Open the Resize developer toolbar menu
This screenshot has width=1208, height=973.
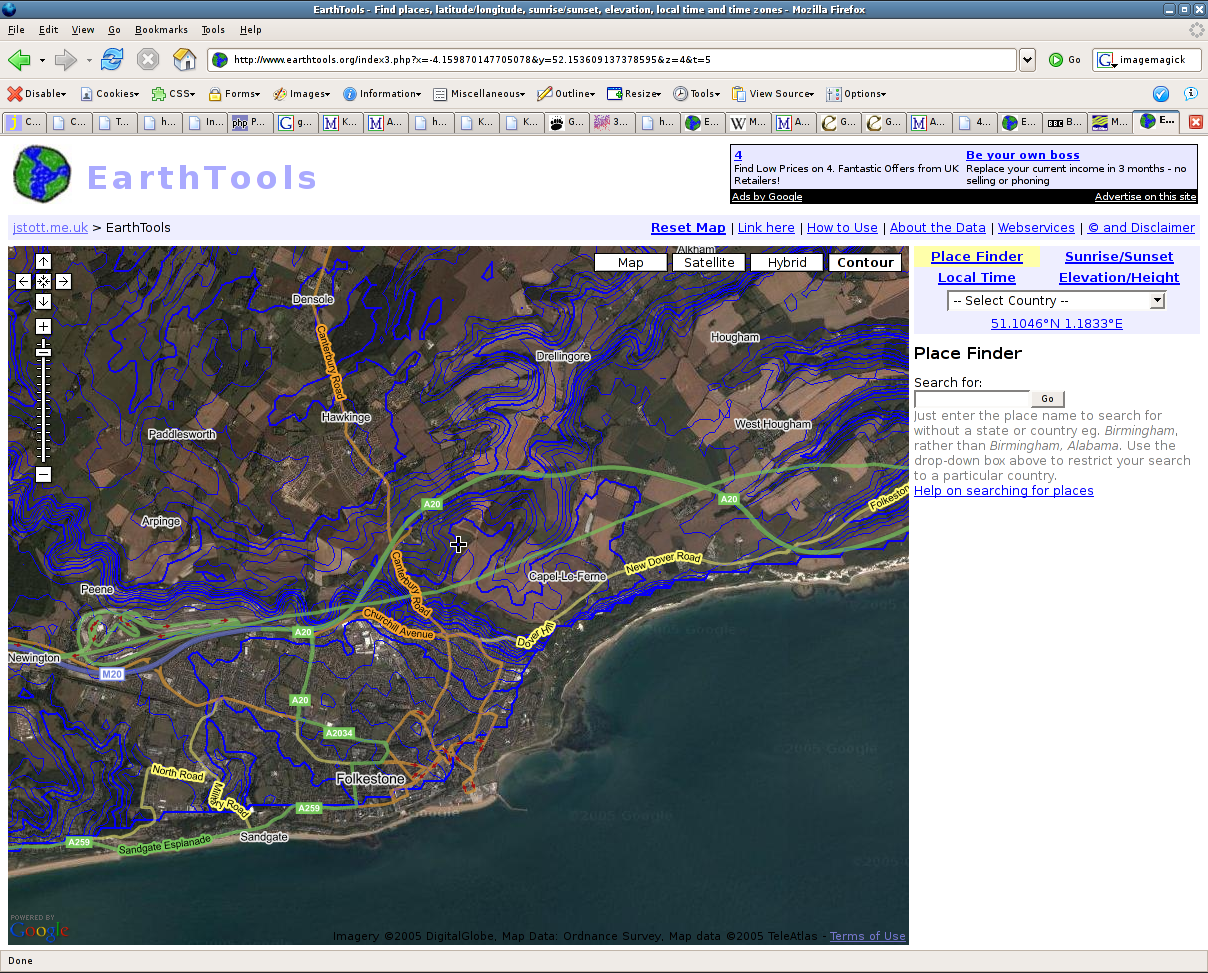point(635,94)
